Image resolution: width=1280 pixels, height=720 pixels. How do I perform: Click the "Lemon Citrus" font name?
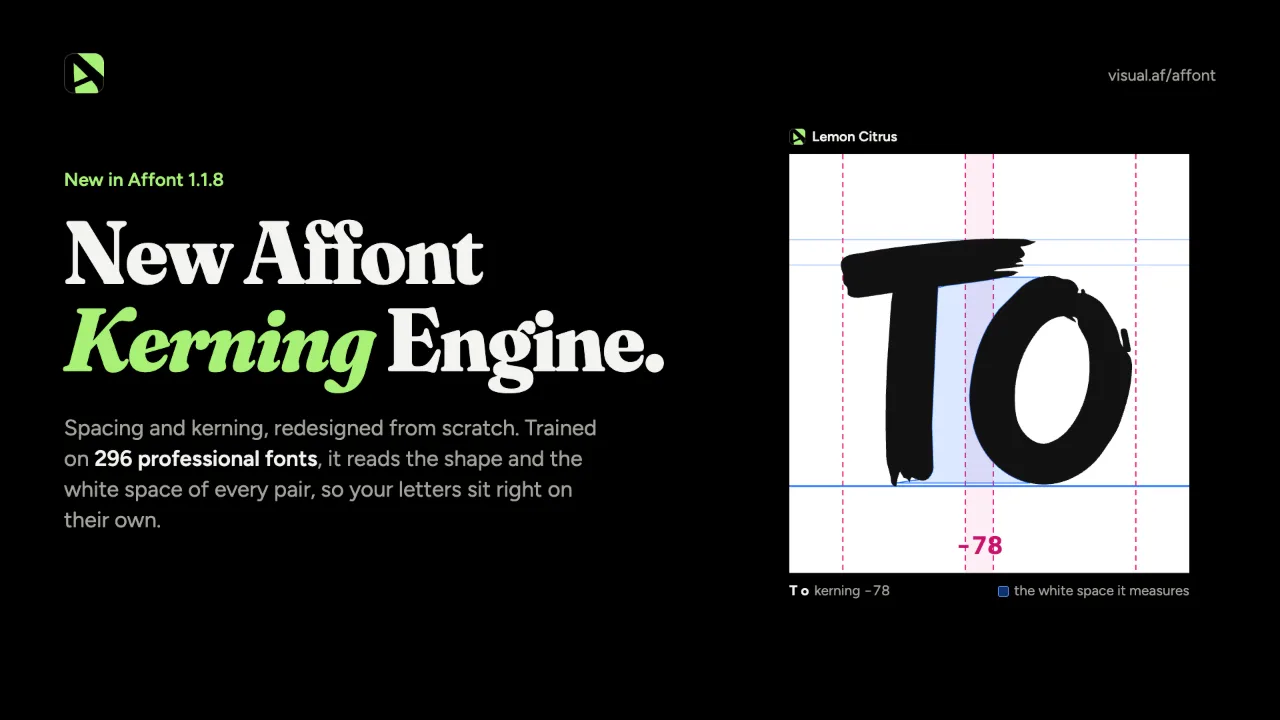[x=854, y=137]
